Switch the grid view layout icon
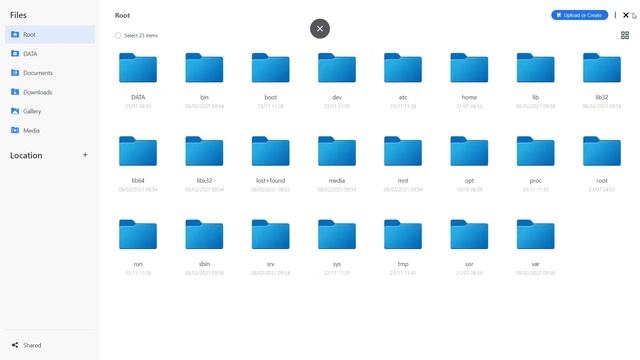Image resolution: width=640 pixels, height=360 pixels. pos(624,36)
